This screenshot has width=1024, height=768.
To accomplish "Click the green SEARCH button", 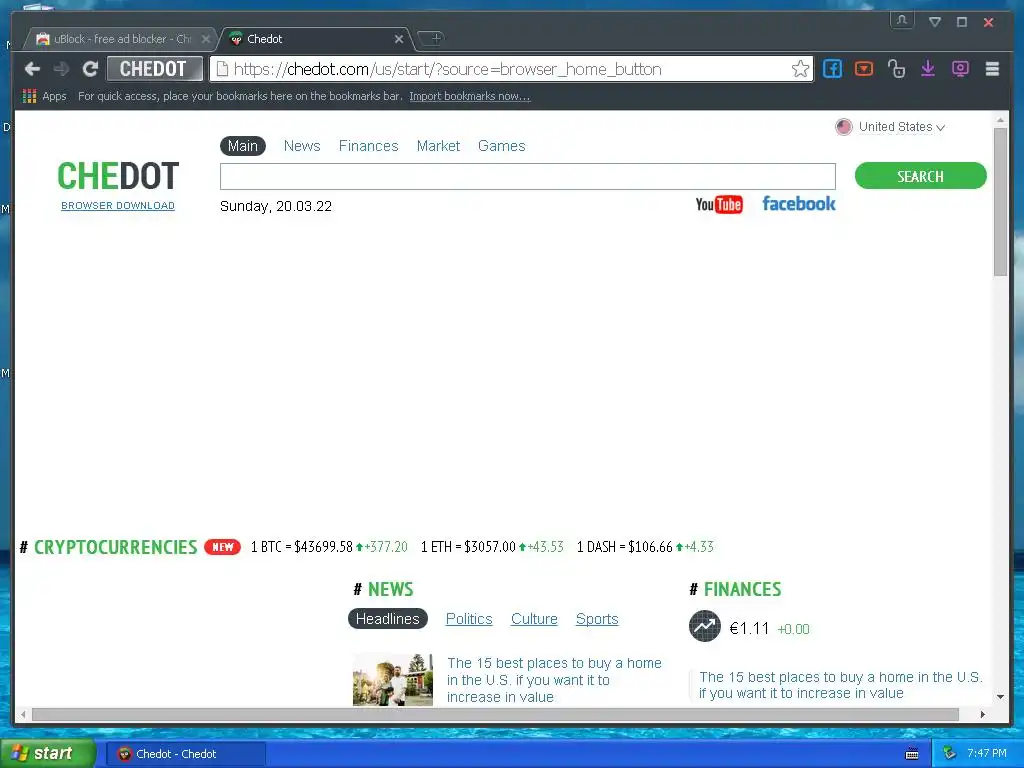I will point(920,176).
